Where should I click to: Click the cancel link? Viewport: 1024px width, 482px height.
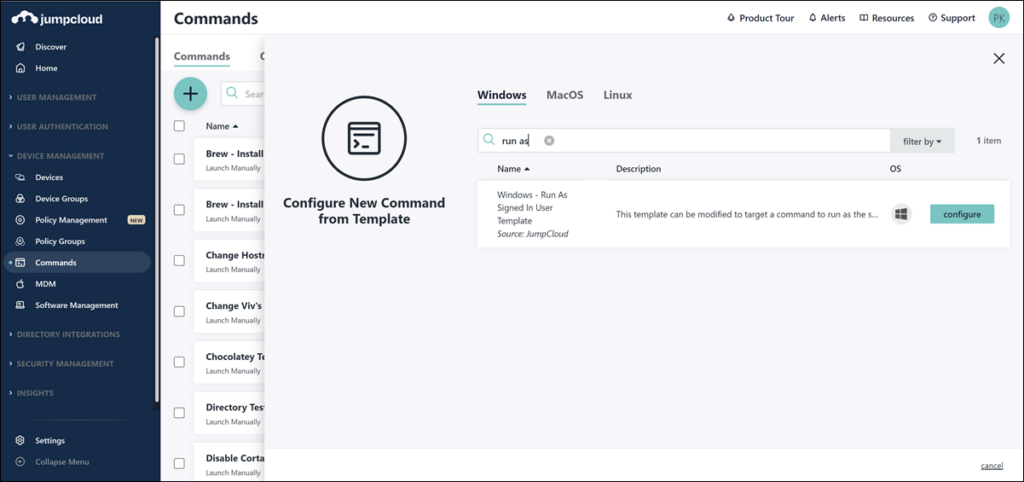[x=991, y=466]
